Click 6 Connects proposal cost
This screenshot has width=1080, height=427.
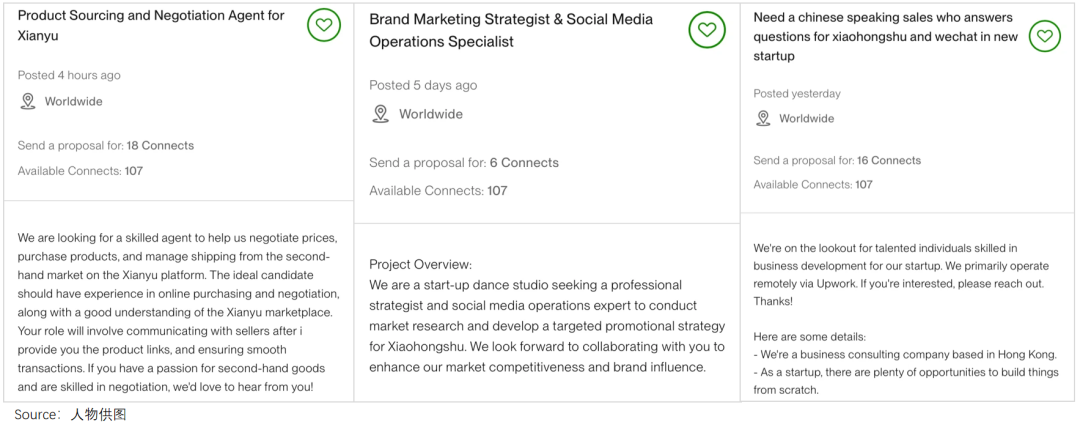(524, 163)
